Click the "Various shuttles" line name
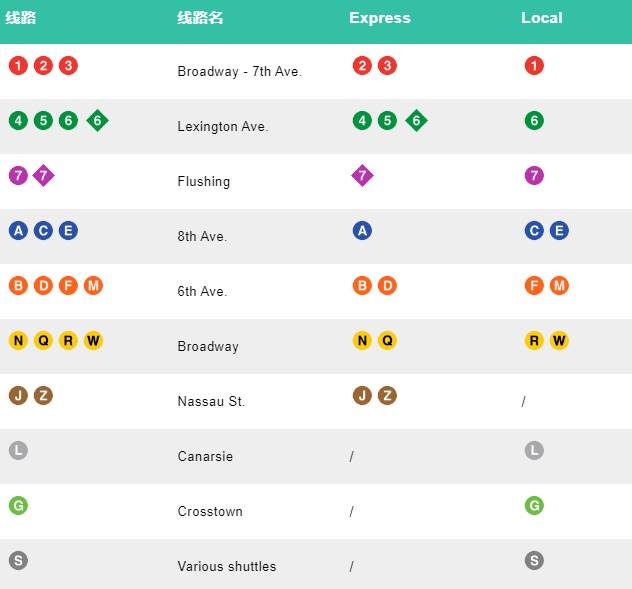 tap(227, 567)
